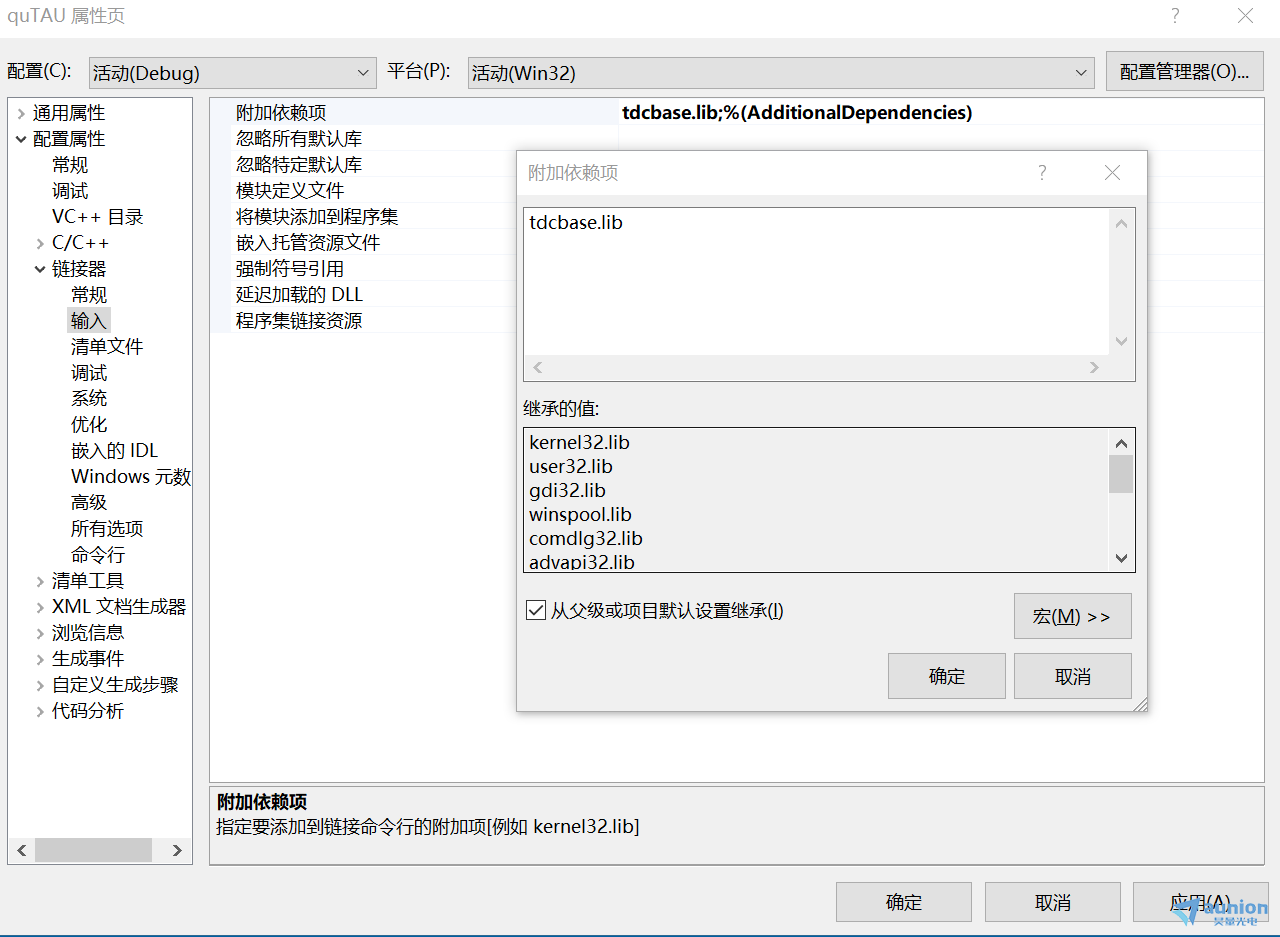1280x937 pixels.
Task: Click help icon in quTAU 属性页 title bar
Action: coord(1175,16)
